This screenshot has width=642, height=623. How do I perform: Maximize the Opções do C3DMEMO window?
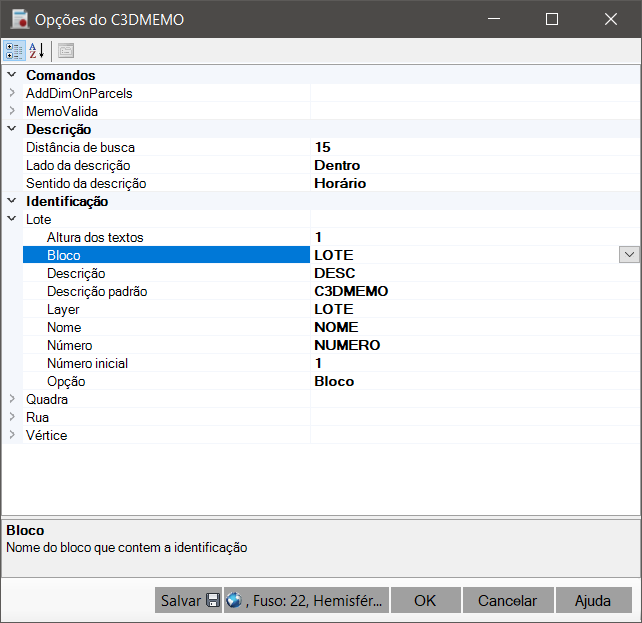[552, 19]
